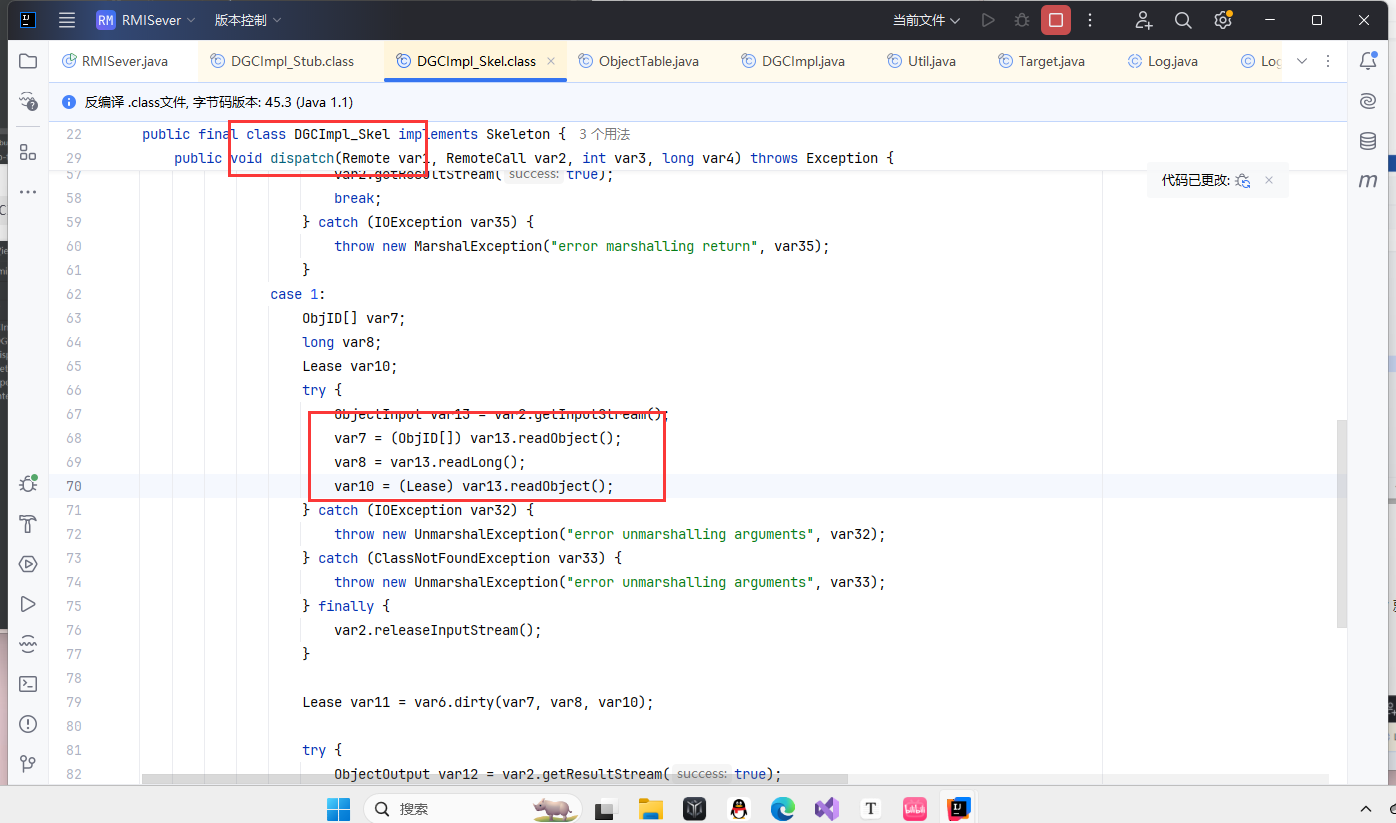Click the Stop run button
1396x823 pixels.
click(x=1055, y=20)
